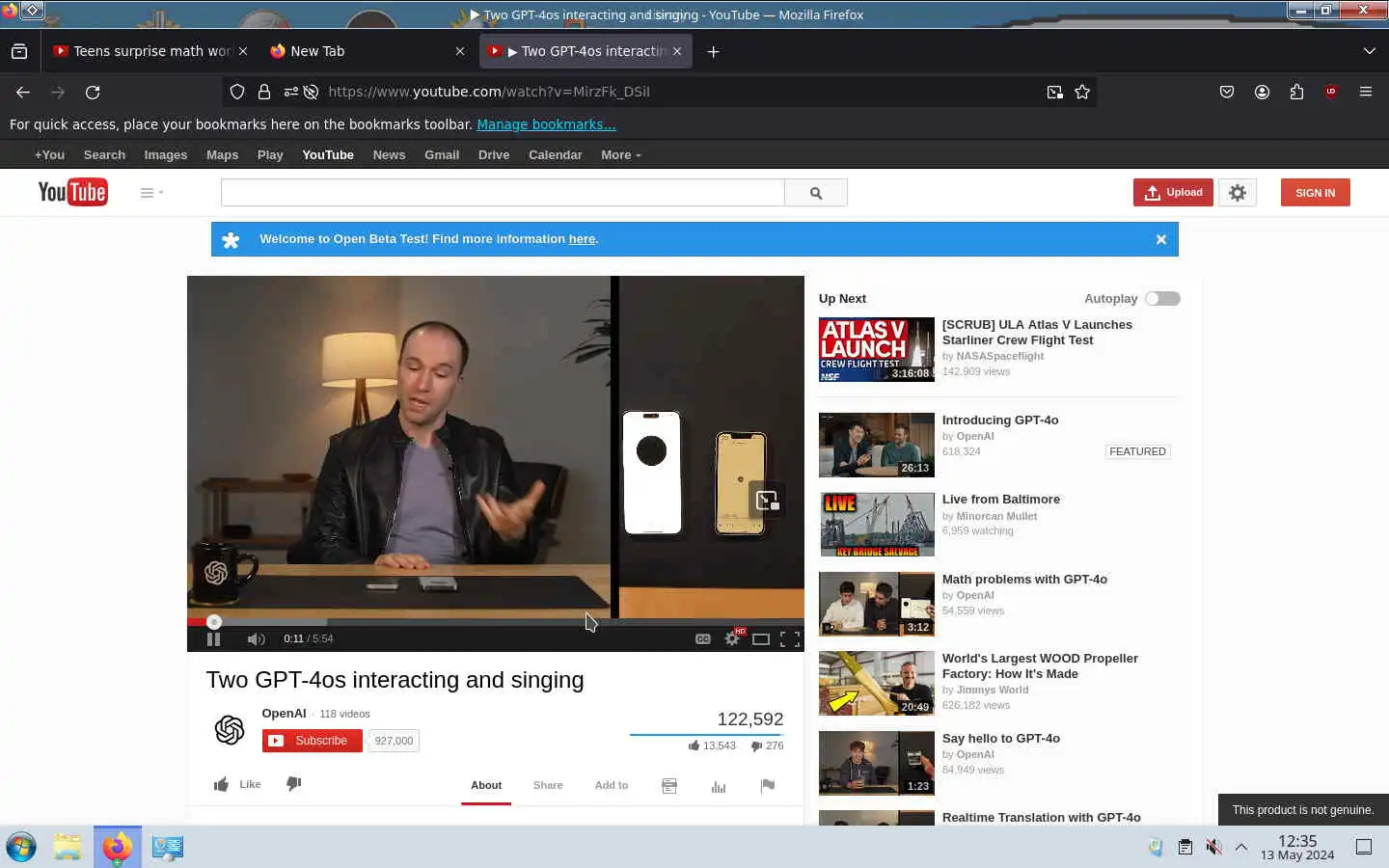The height and width of the screenshot is (868, 1389).
Task: Open YouTube settings gear button
Action: click(1238, 193)
